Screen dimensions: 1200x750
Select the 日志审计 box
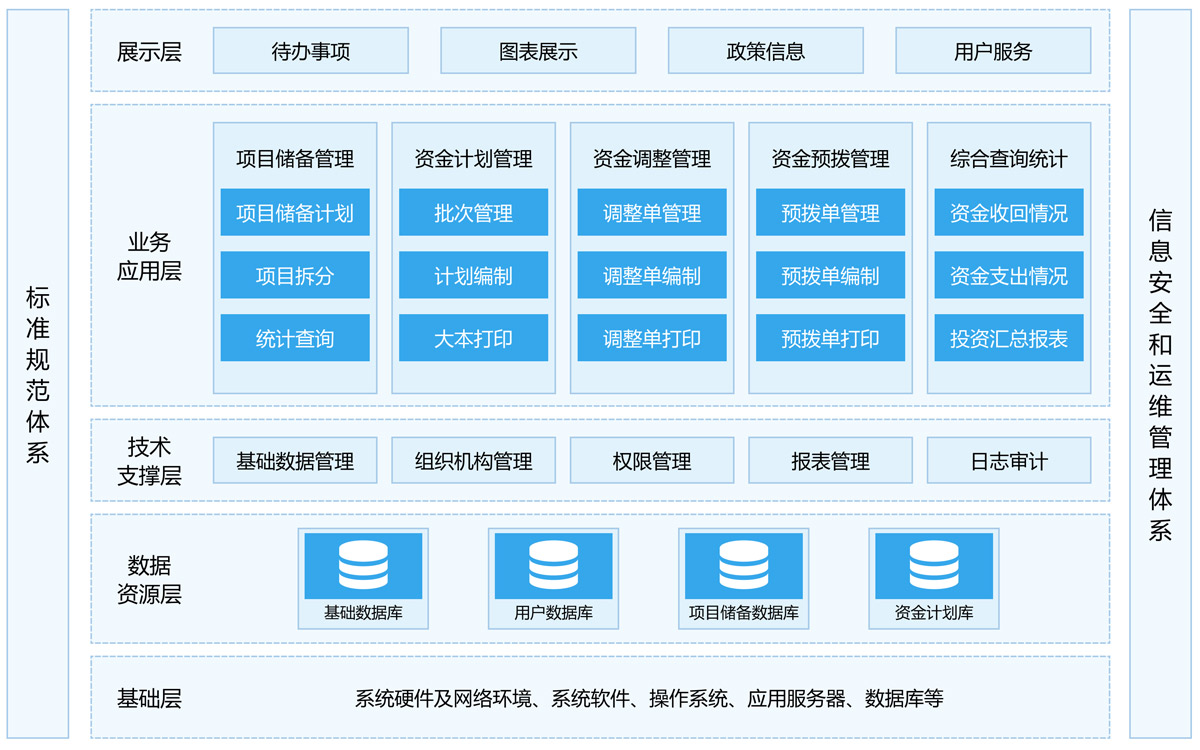(1009, 461)
